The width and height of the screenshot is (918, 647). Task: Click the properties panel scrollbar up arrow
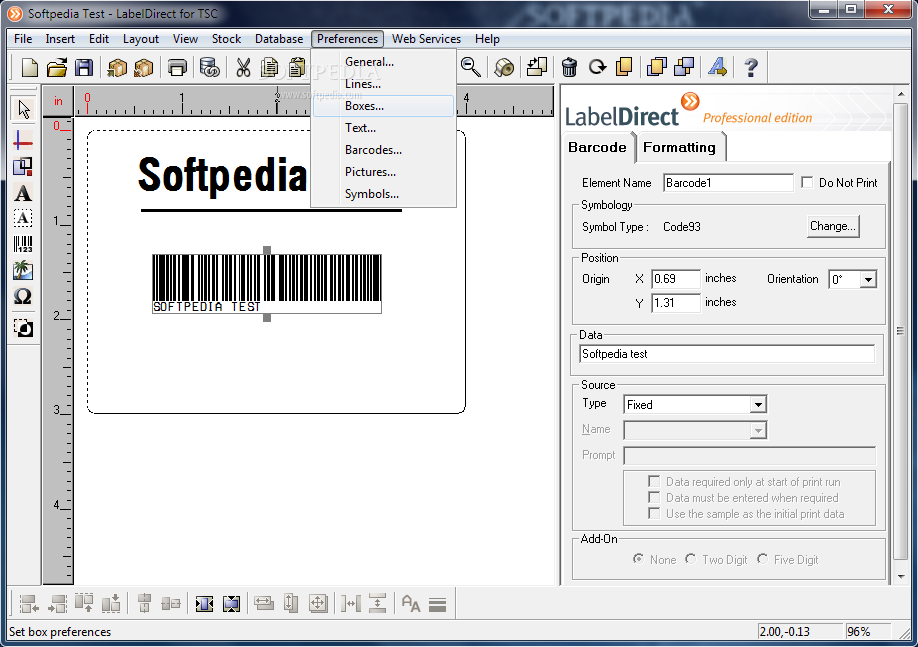tap(900, 94)
